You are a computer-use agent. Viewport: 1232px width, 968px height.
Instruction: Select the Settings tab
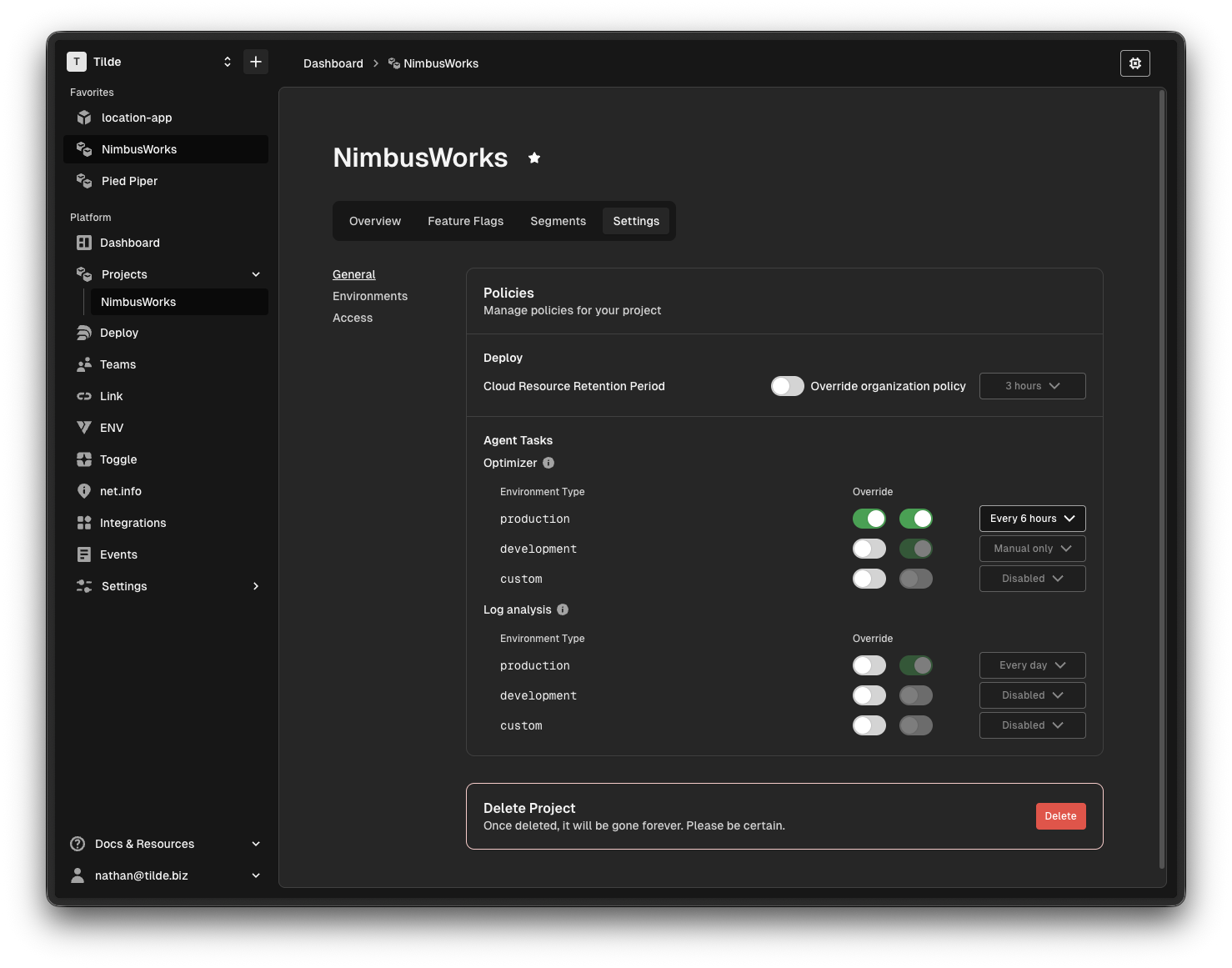(x=636, y=221)
